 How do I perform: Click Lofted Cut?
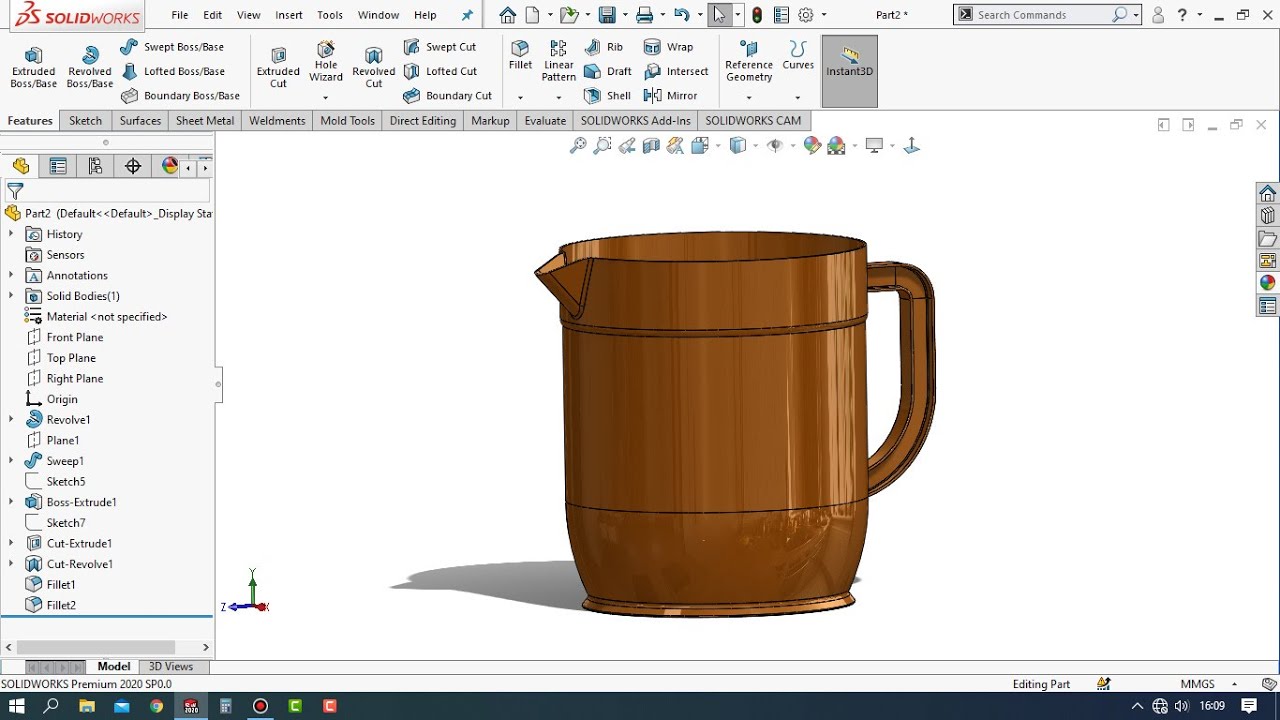click(439, 71)
